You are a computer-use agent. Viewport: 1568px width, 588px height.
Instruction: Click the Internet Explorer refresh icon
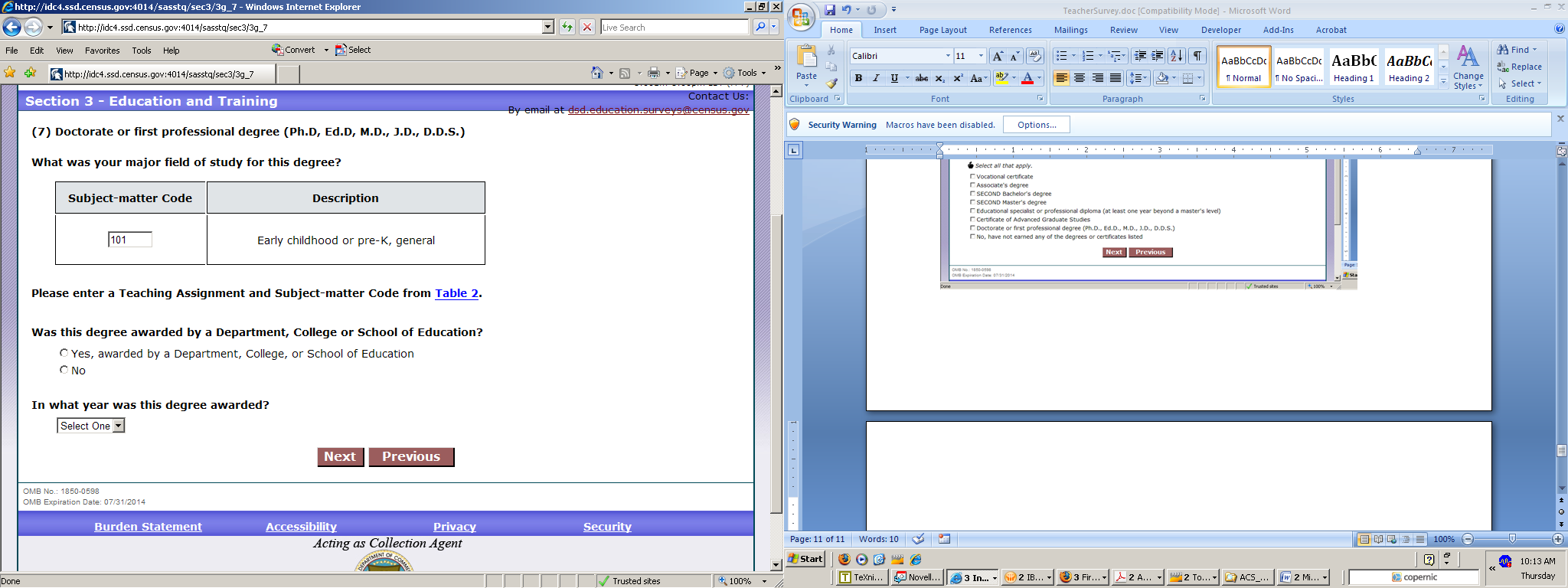(x=567, y=28)
